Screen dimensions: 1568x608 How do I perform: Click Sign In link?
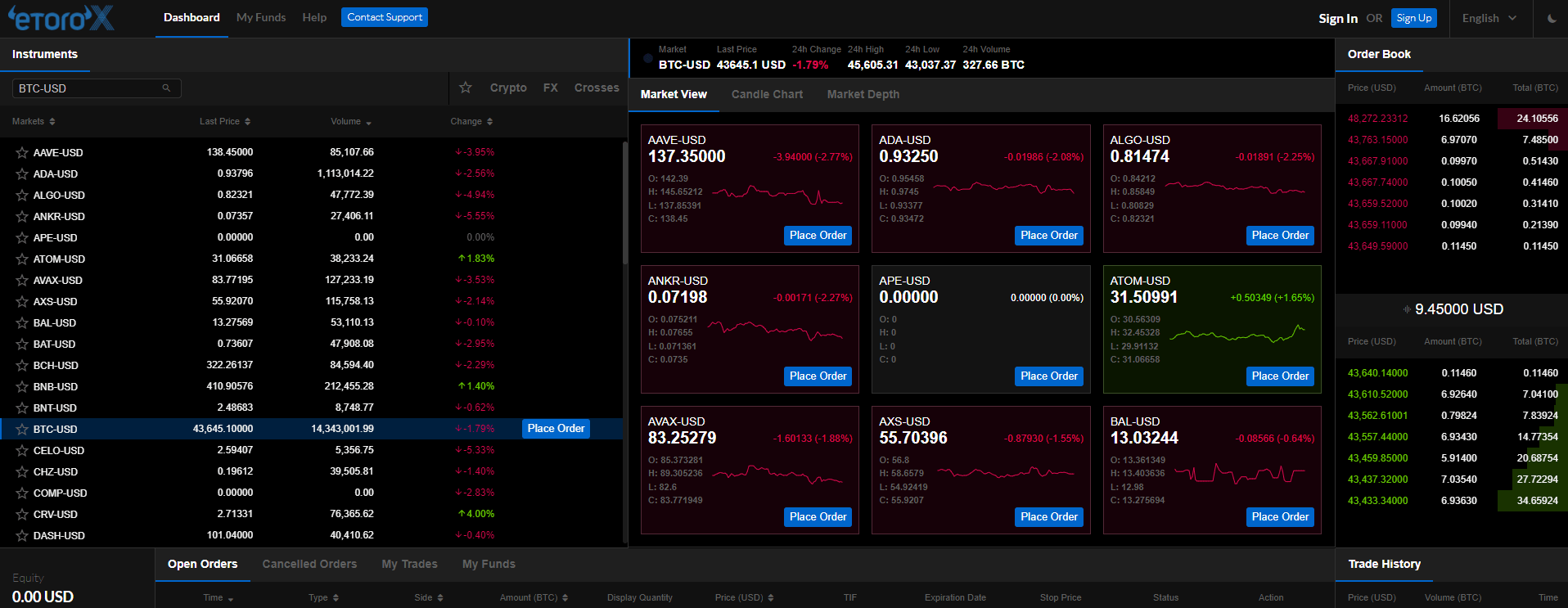[1338, 18]
